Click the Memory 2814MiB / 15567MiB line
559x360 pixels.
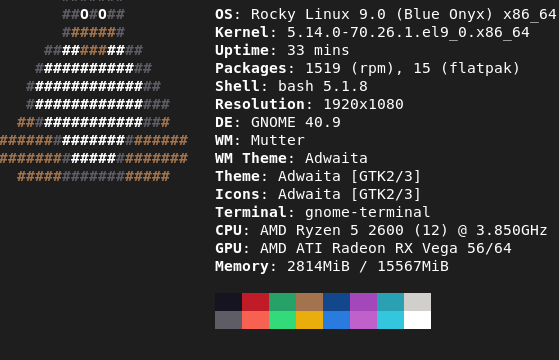332,267
